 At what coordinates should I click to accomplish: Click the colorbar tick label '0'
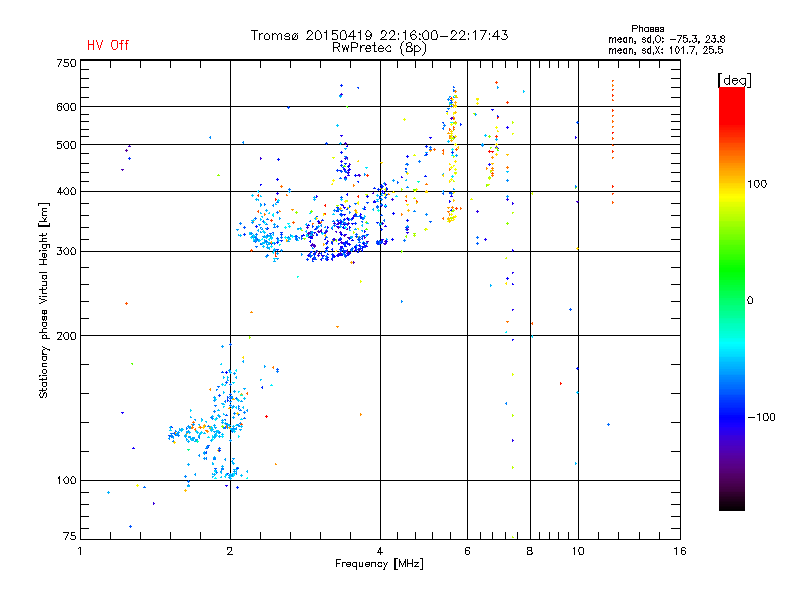(750, 301)
